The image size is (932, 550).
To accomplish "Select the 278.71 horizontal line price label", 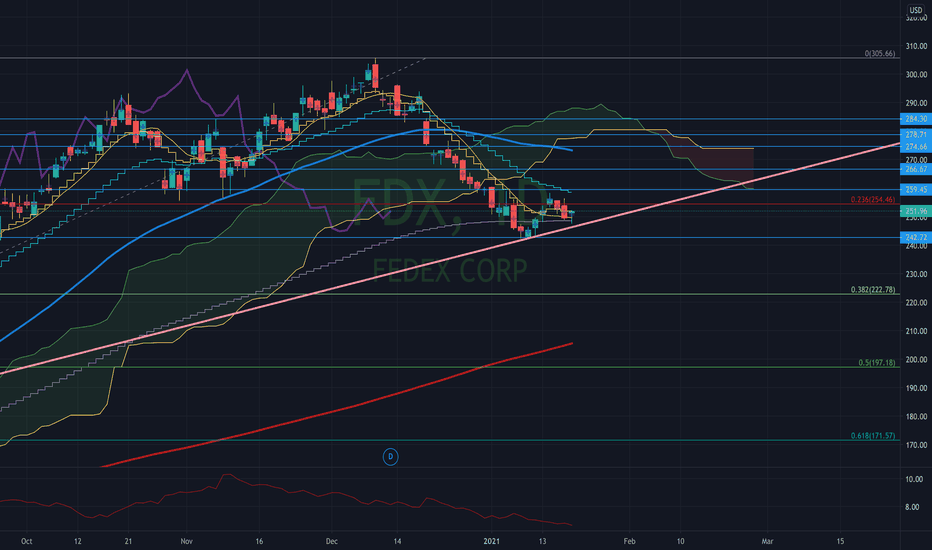I will [915, 135].
